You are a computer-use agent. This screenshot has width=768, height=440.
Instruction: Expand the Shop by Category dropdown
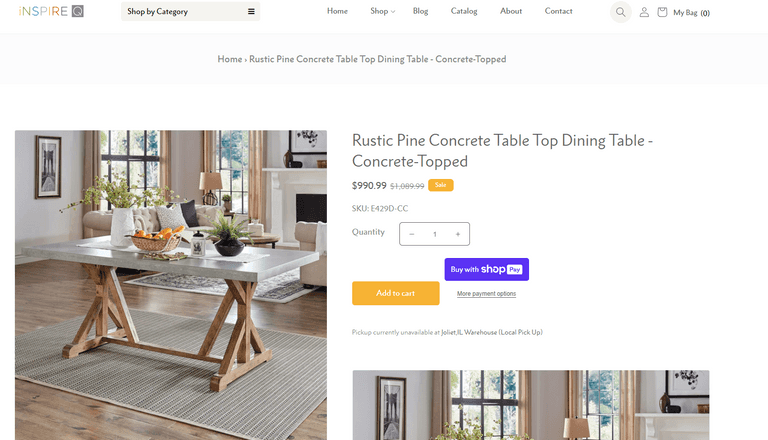coord(191,11)
